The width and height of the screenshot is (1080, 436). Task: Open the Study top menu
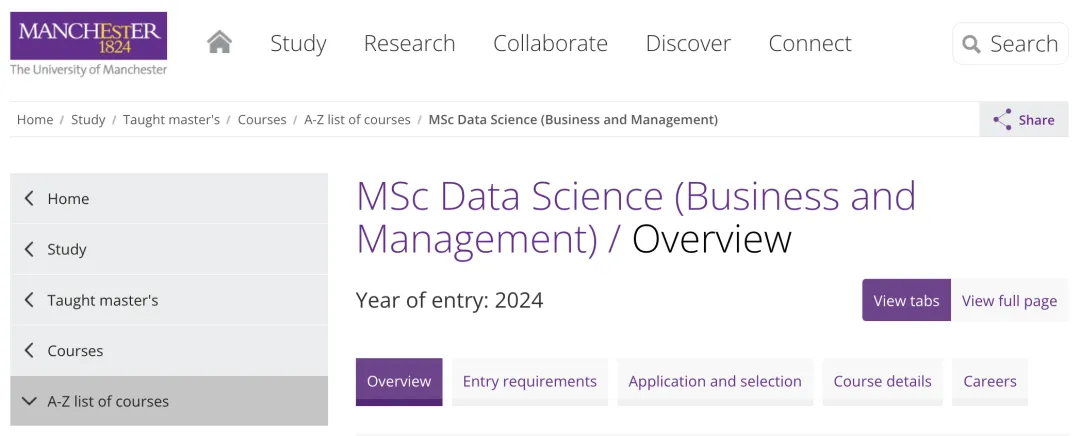pyautogui.click(x=298, y=43)
